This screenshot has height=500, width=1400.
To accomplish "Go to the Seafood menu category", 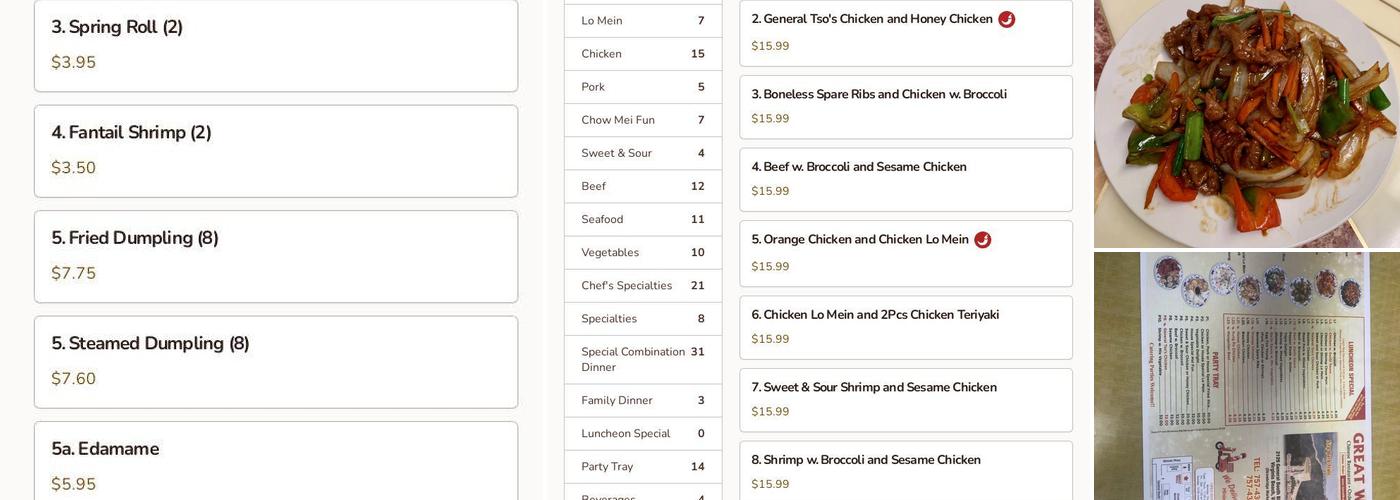I will coord(642,220).
